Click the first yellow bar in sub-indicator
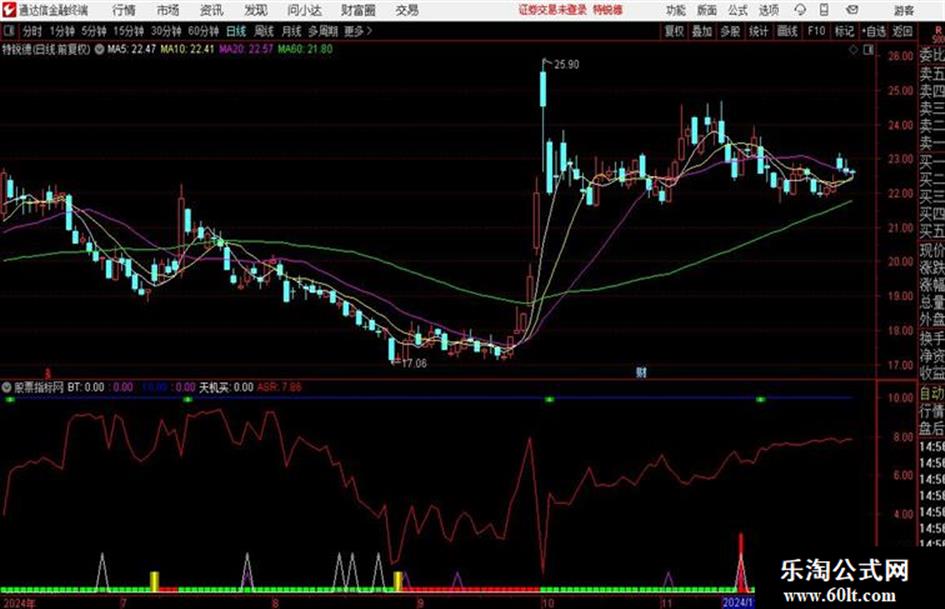This screenshot has height=609, width=945. tap(154, 581)
